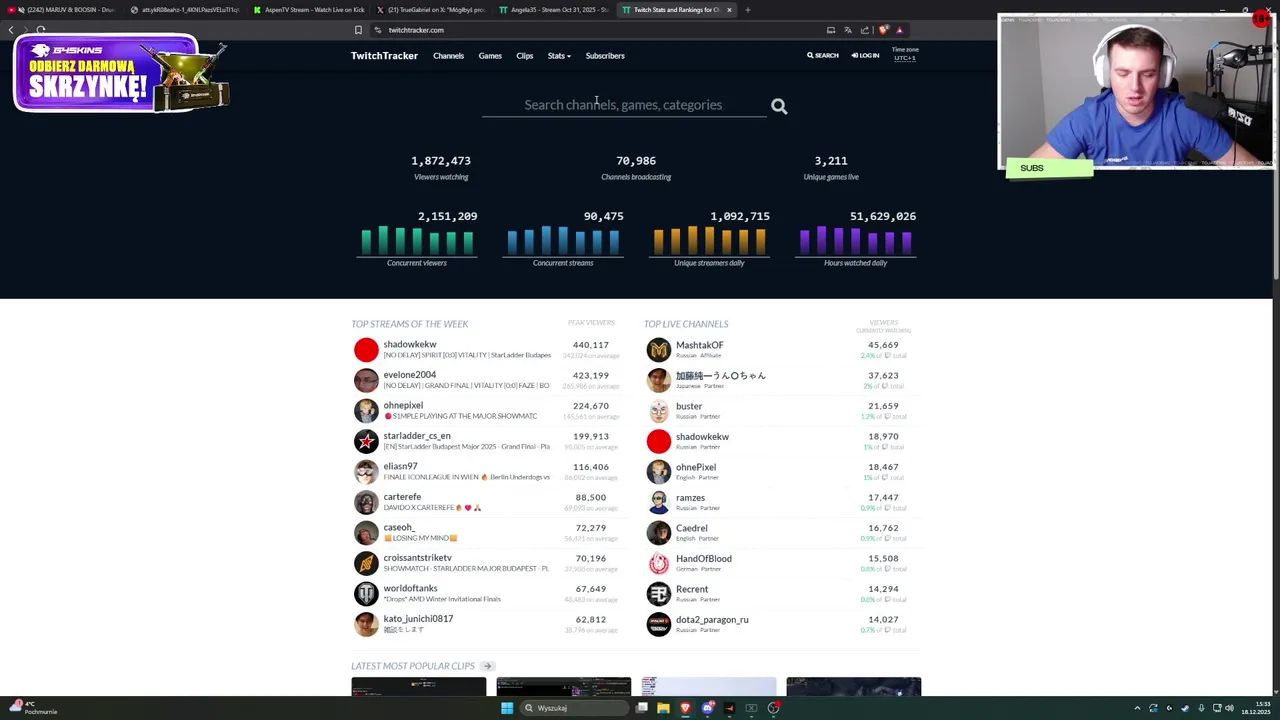The width and height of the screenshot is (1280, 720).
Task: Open Discord from the taskbar
Action: [x=707, y=708]
